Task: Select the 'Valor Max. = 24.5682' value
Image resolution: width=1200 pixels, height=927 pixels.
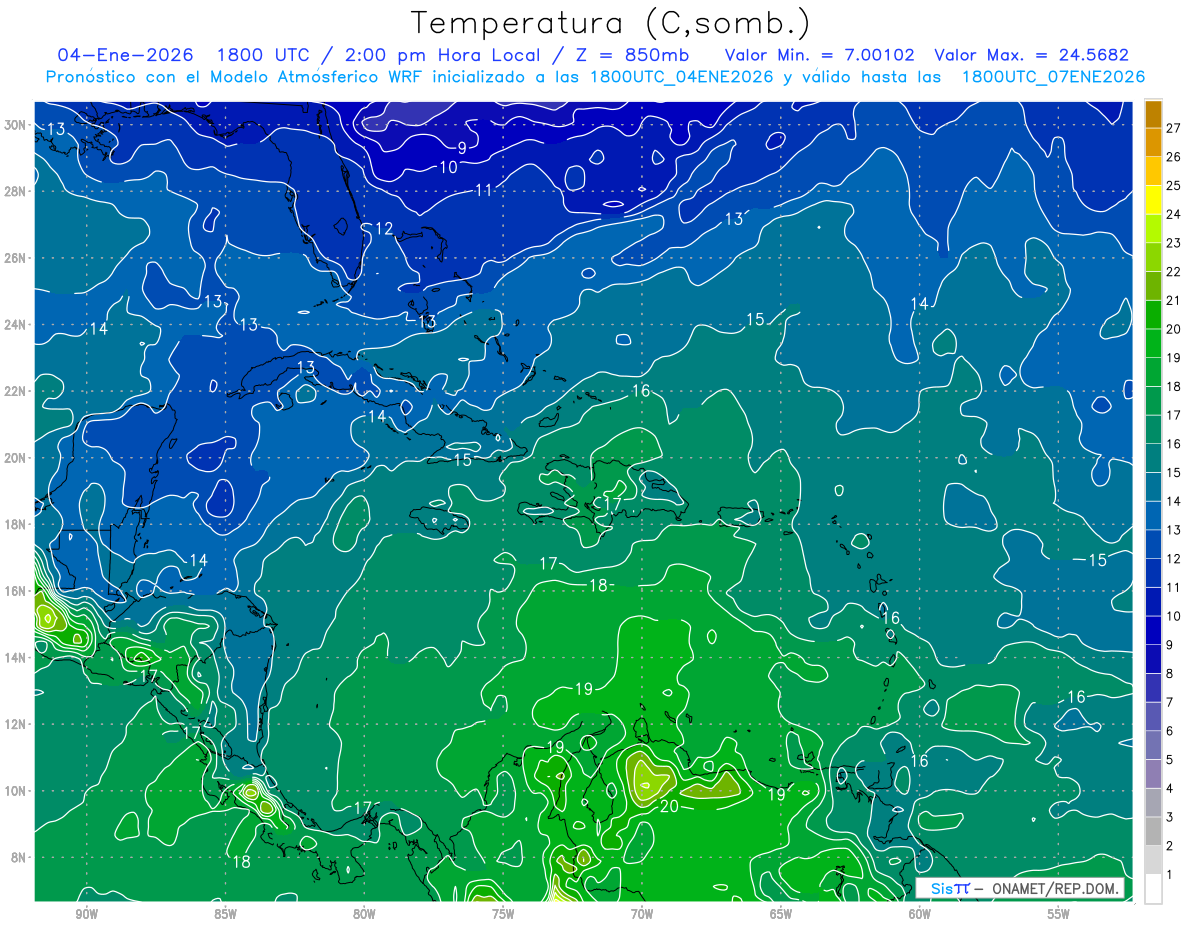Action: tap(1031, 55)
